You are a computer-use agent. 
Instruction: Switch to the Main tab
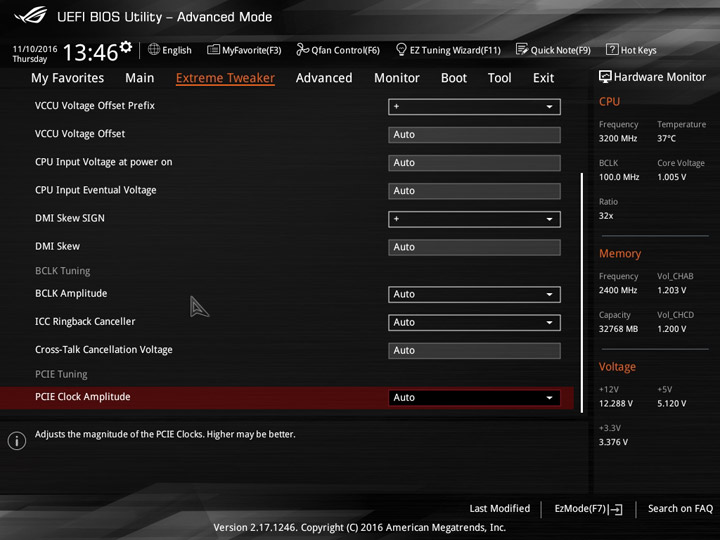tap(140, 78)
